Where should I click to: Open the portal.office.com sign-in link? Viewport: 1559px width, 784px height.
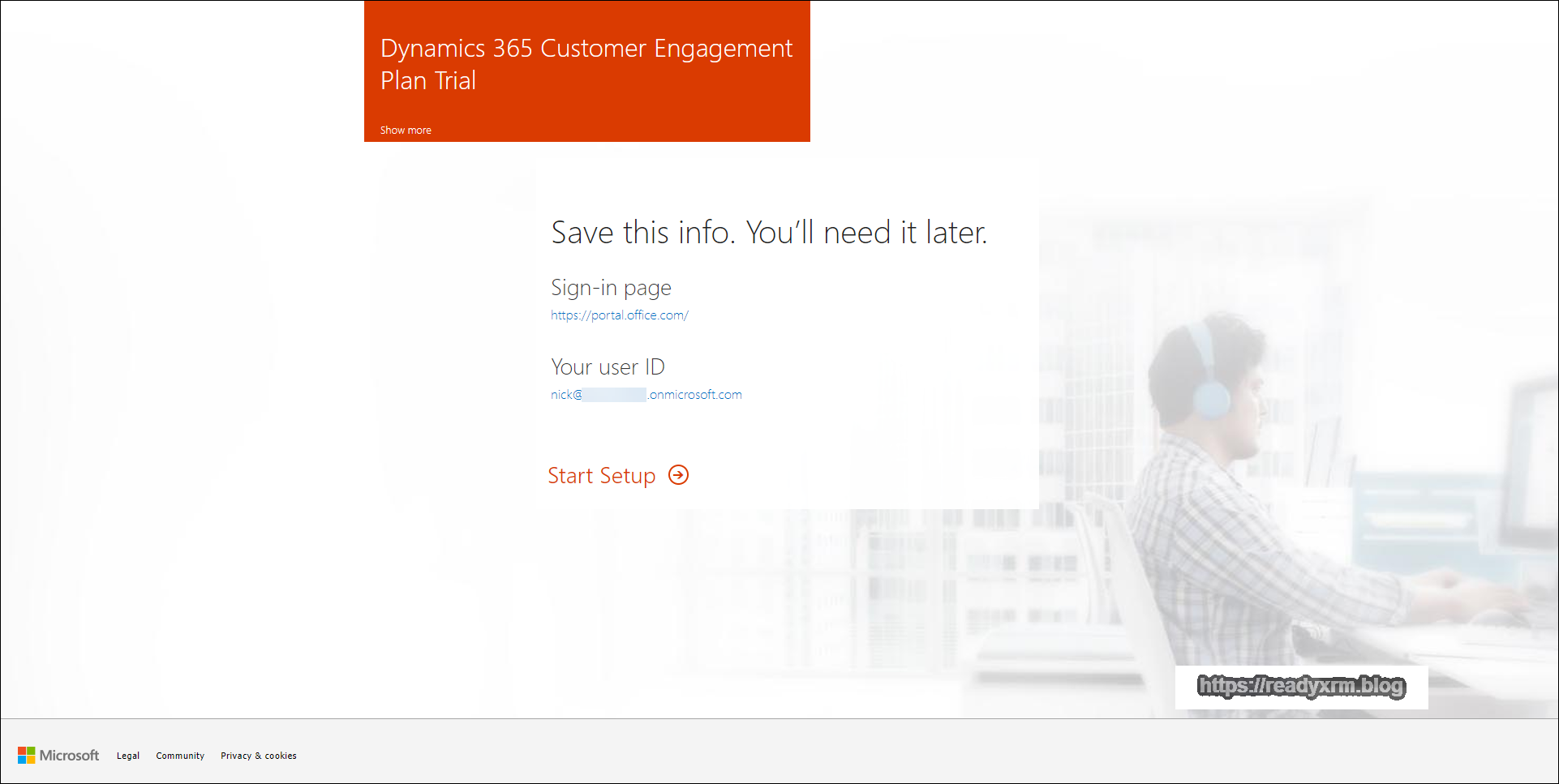click(619, 315)
